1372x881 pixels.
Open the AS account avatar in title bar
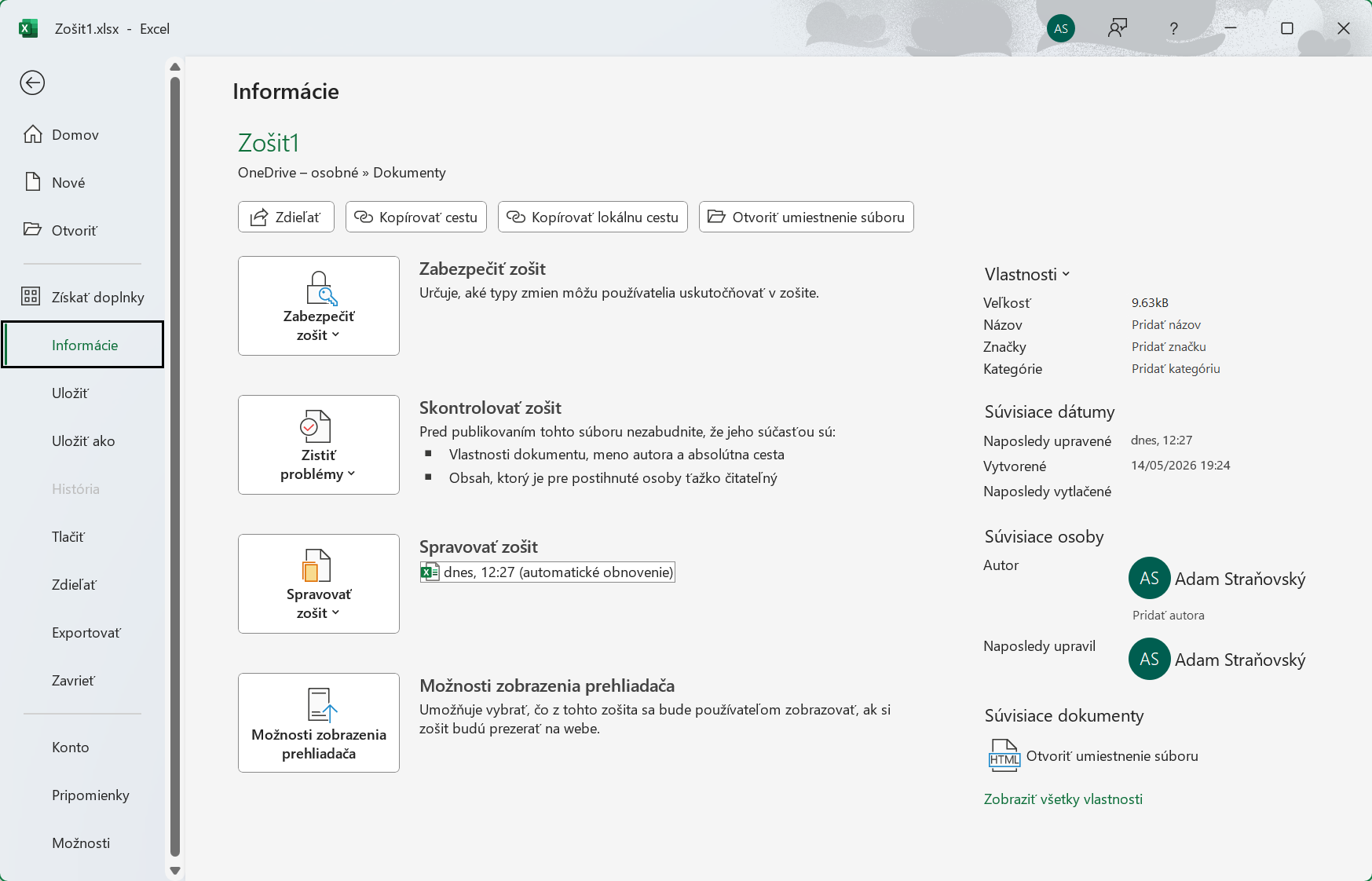(1061, 28)
